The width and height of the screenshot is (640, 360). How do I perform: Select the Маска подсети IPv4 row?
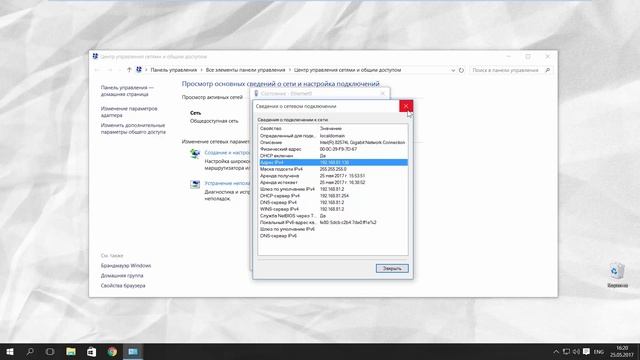[x=333, y=169]
